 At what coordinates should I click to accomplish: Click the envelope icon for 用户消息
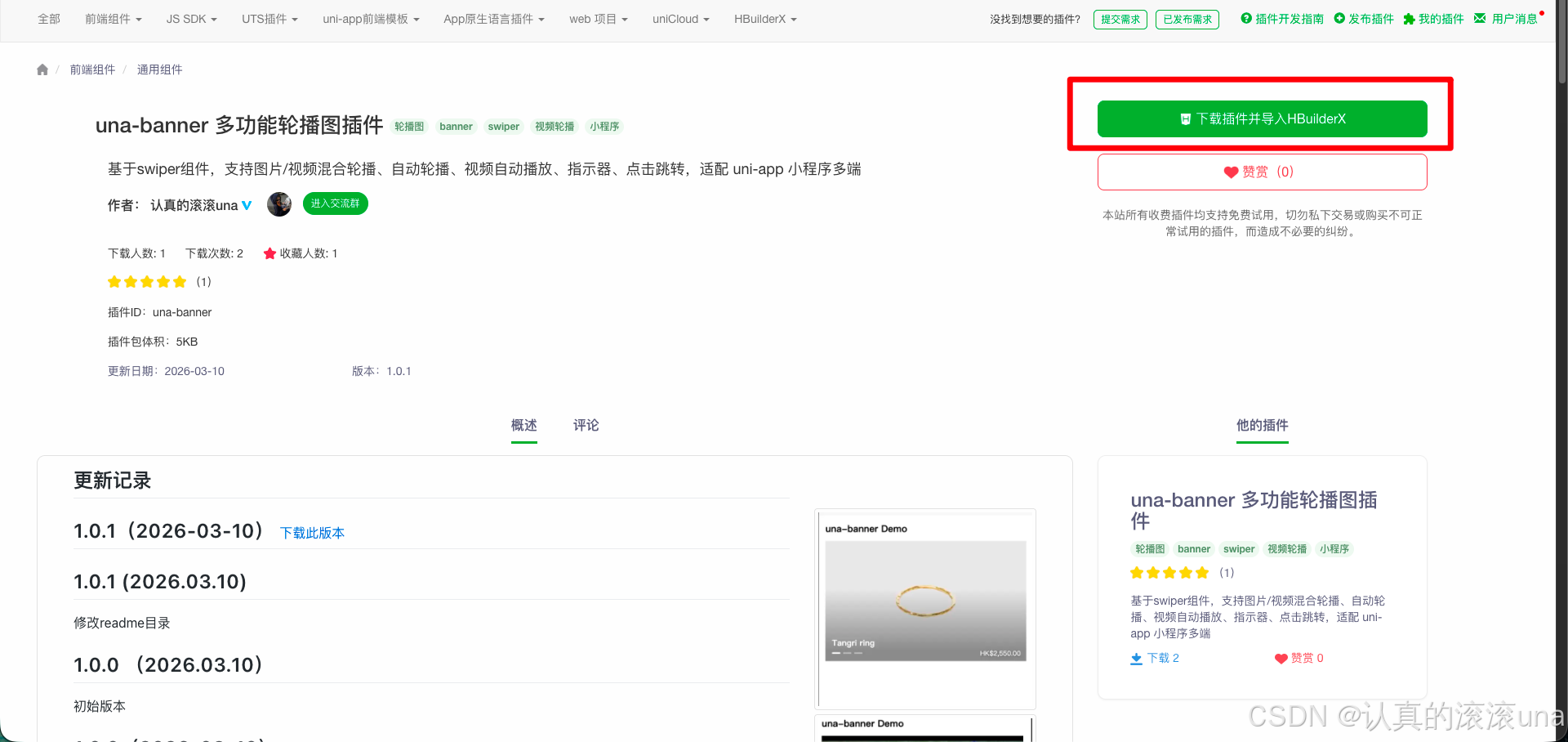point(1480,18)
